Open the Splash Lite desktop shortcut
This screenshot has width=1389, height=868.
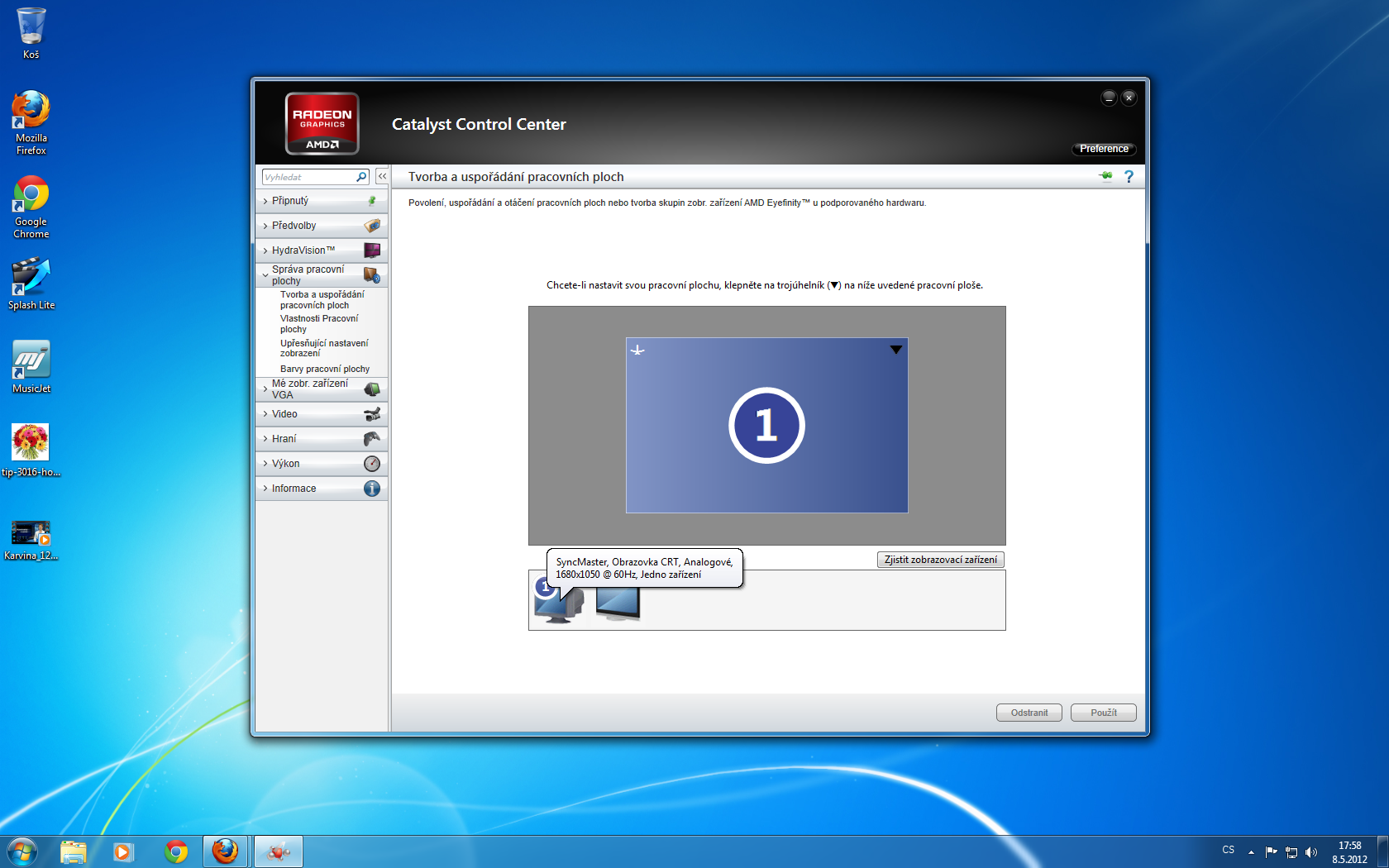tap(31, 284)
